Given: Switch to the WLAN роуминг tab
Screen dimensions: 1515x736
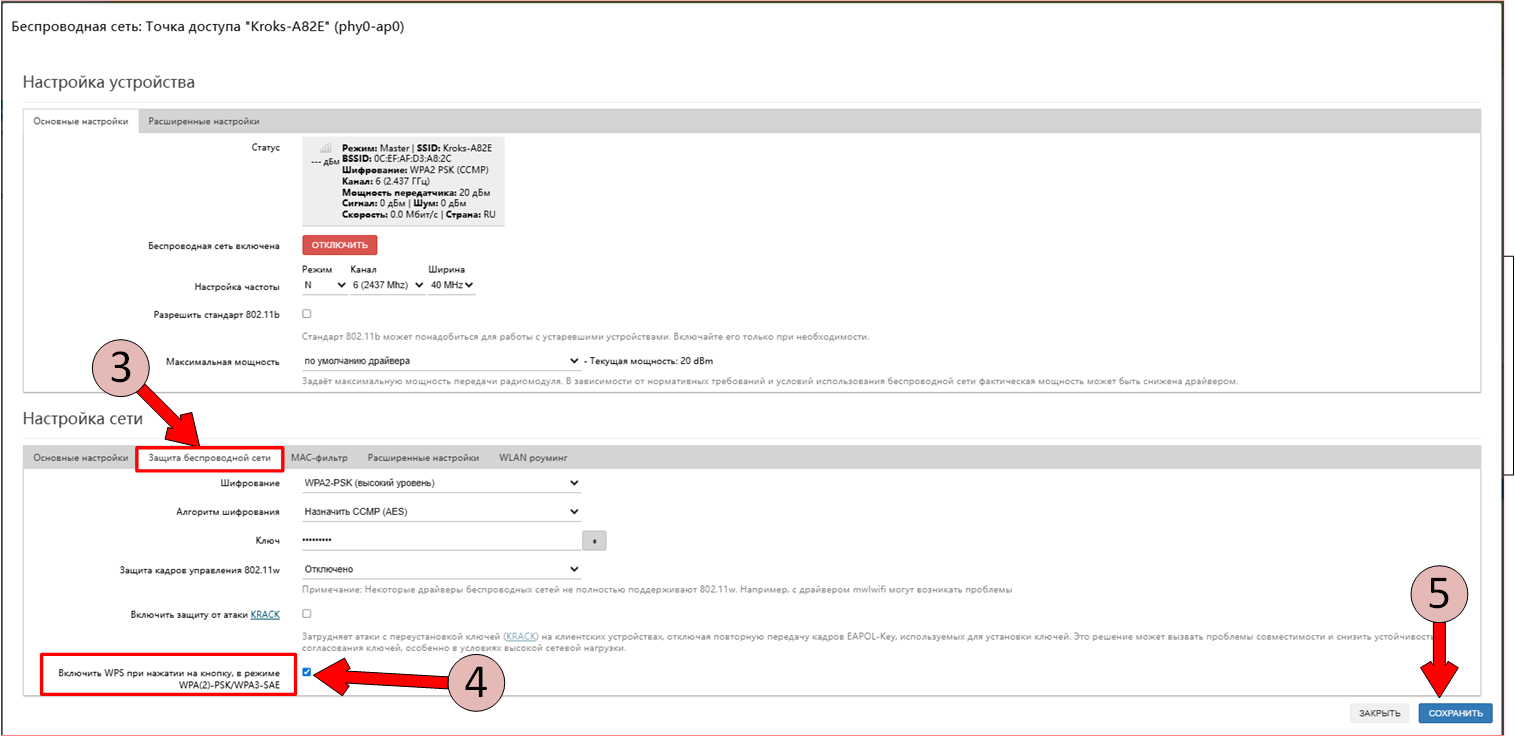Looking at the screenshot, I should point(533,458).
